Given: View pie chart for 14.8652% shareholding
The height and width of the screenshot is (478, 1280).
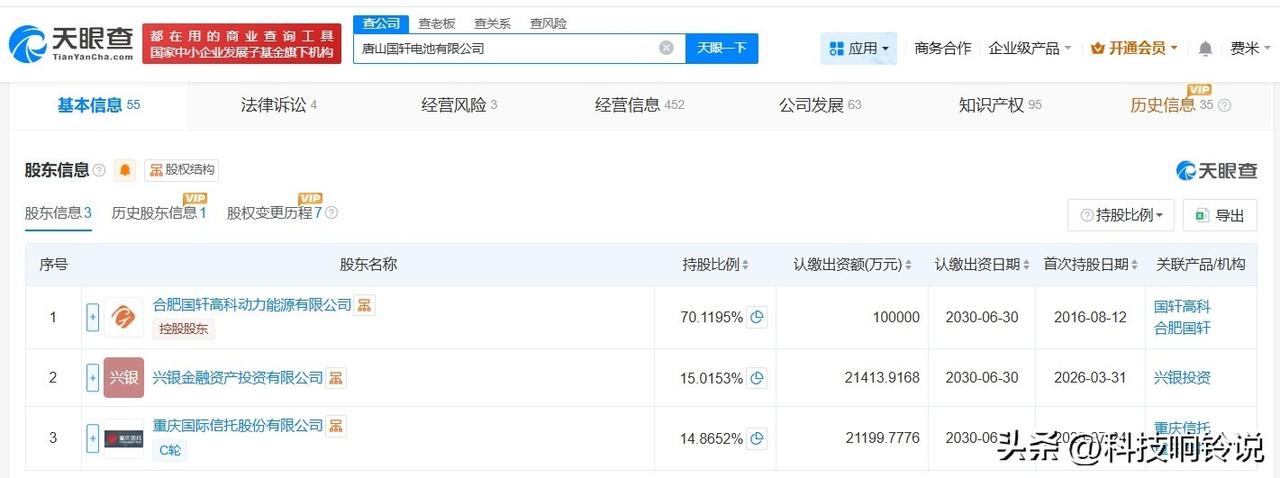Looking at the screenshot, I should coord(758,438).
